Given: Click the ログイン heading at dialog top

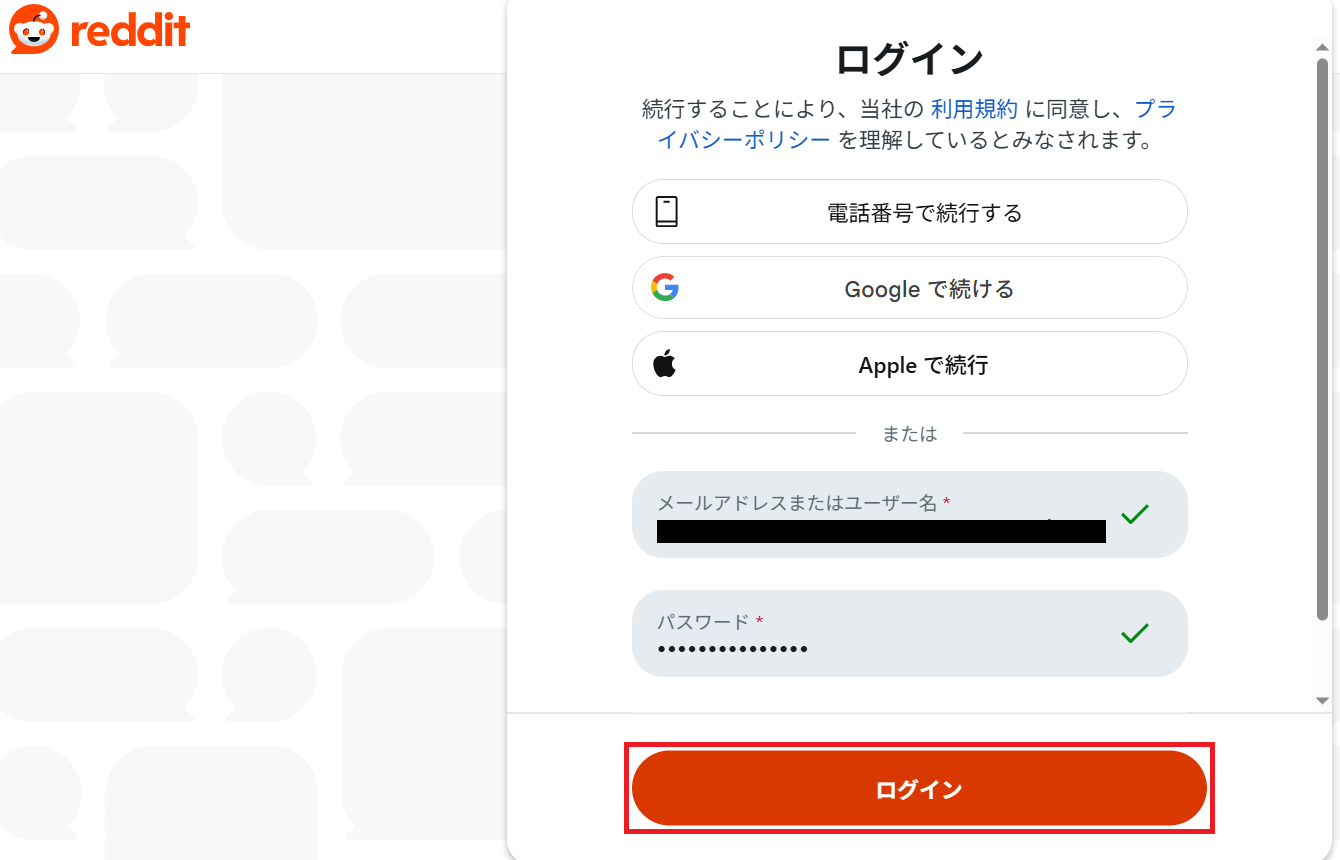Looking at the screenshot, I should click(x=909, y=60).
